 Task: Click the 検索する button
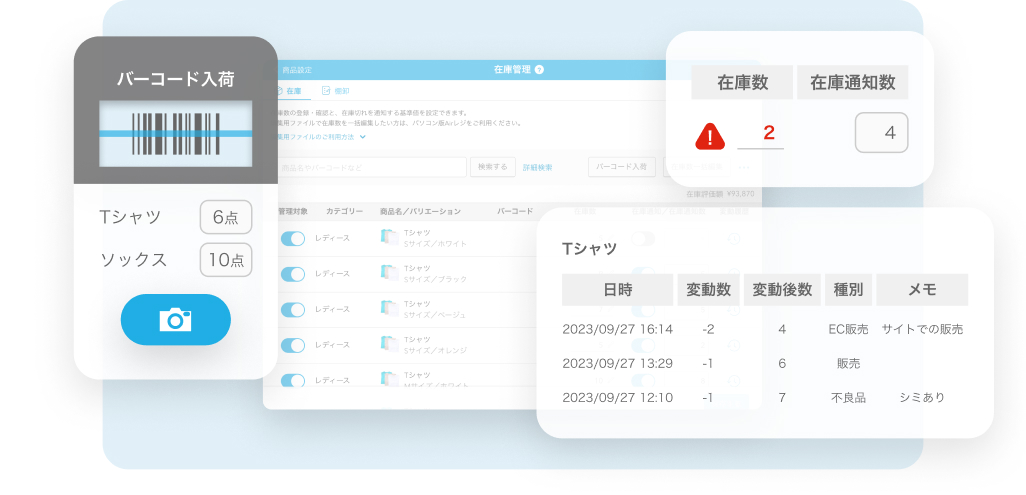click(492, 167)
